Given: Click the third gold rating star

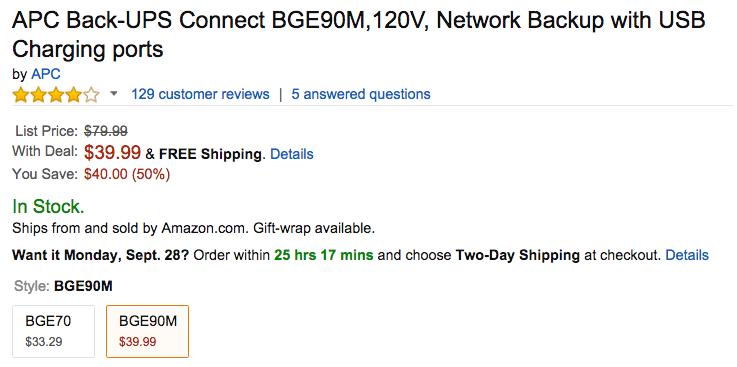Looking at the screenshot, I should tap(55, 95).
